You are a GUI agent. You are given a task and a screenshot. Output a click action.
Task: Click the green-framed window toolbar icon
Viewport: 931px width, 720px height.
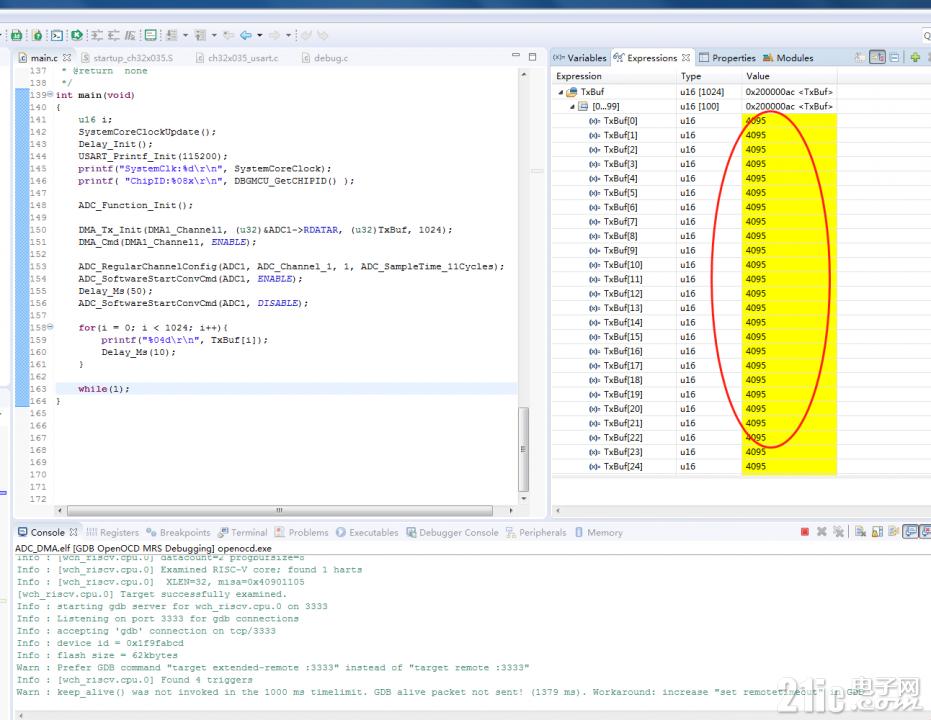pos(151,36)
